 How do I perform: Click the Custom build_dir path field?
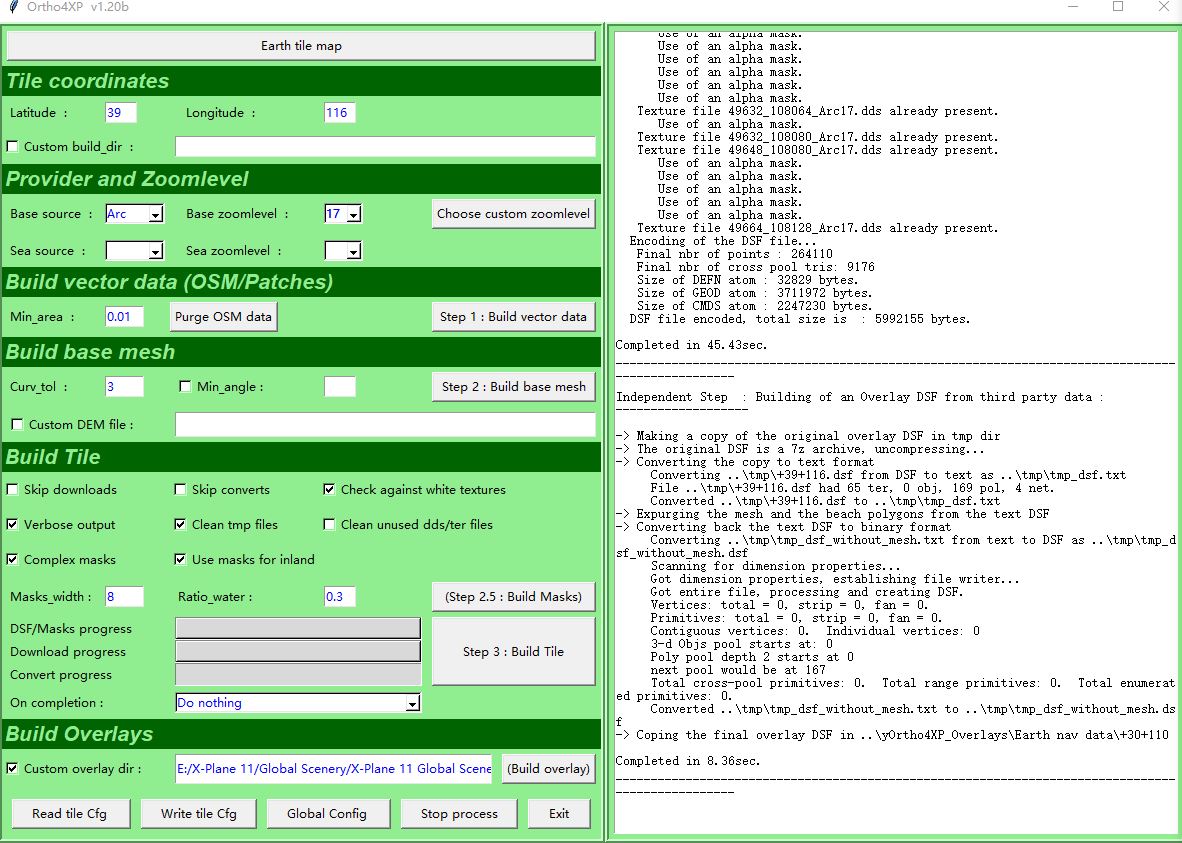[x=385, y=147]
